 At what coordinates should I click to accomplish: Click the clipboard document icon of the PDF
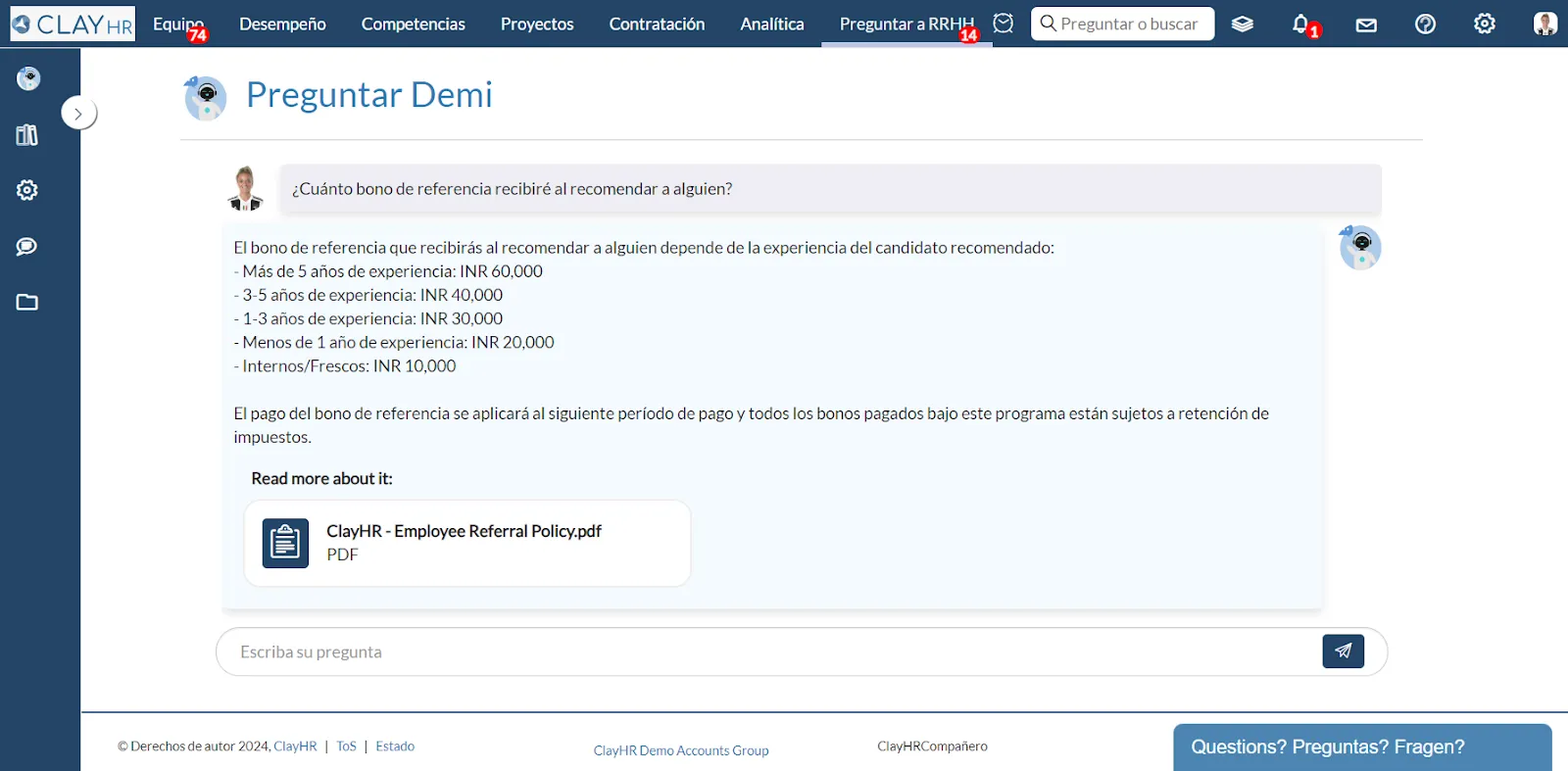coord(285,543)
